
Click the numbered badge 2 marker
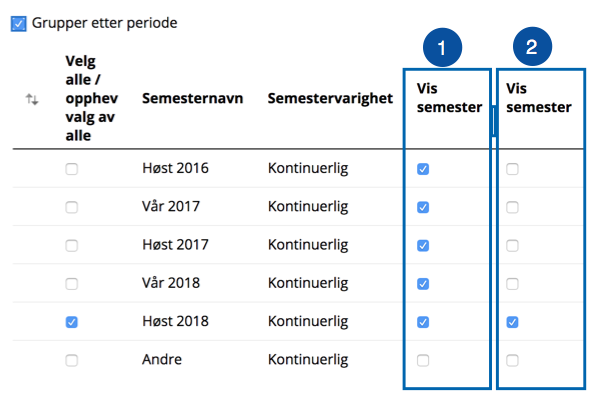pos(532,47)
